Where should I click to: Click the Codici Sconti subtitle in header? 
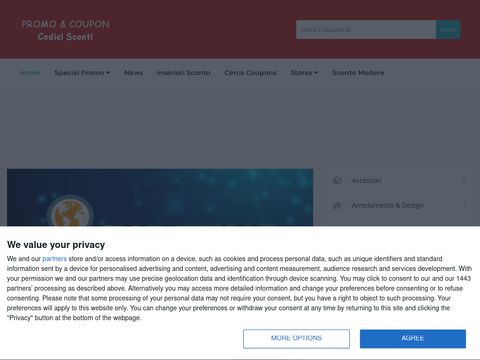65,37
